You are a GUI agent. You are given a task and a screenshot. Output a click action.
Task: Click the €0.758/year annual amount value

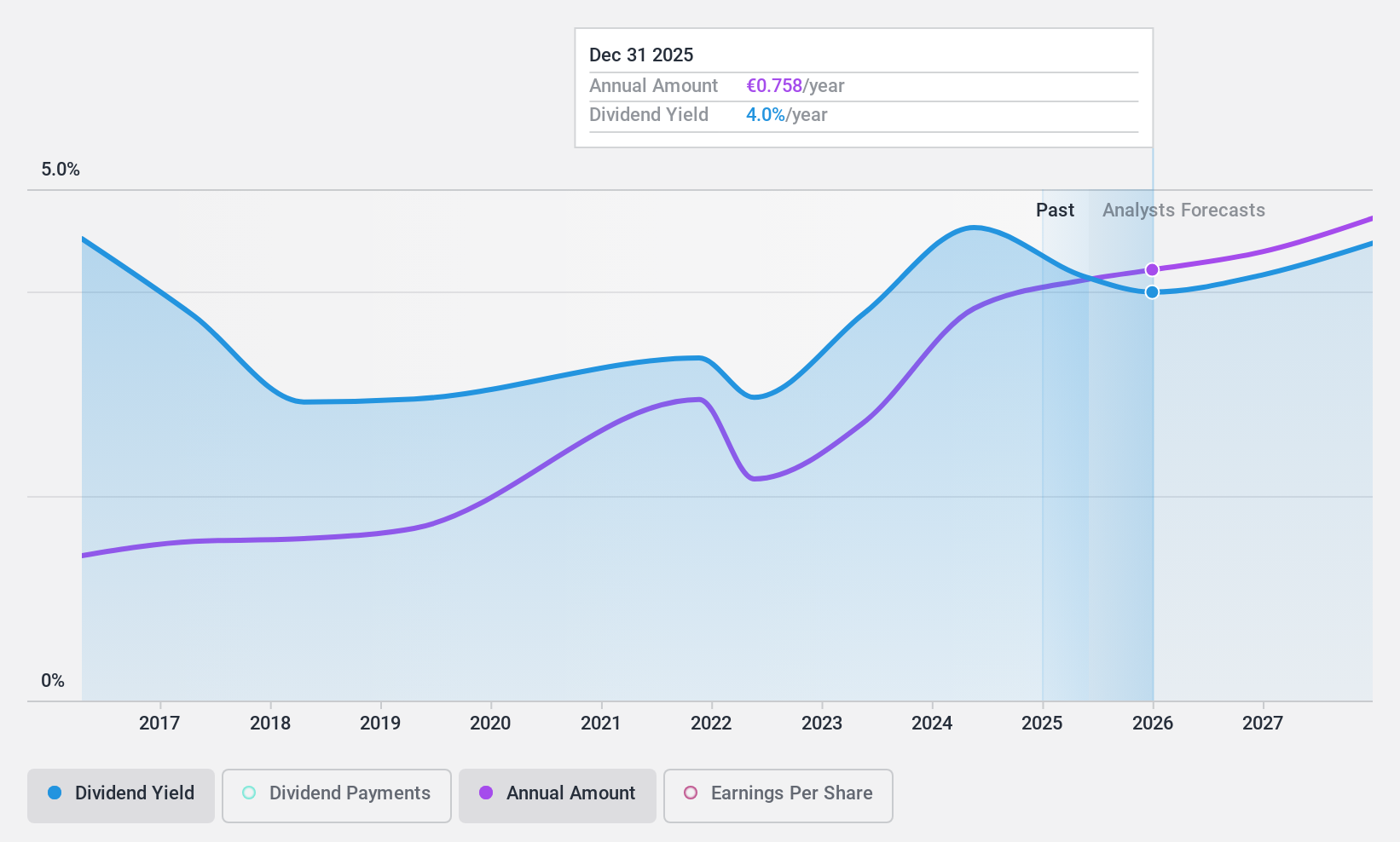pyautogui.click(x=795, y=86)
